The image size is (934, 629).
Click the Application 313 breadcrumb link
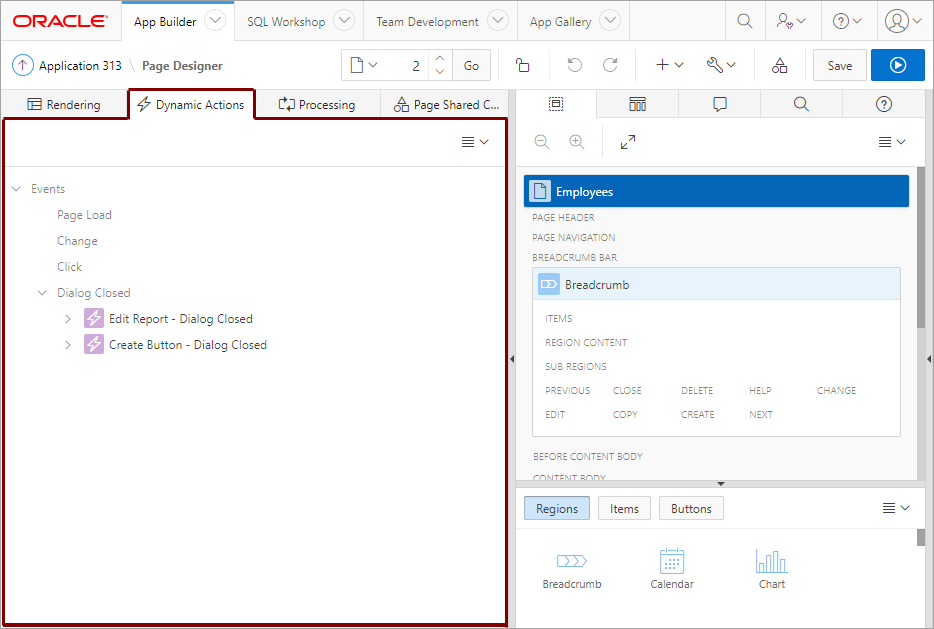coord(80,66)
